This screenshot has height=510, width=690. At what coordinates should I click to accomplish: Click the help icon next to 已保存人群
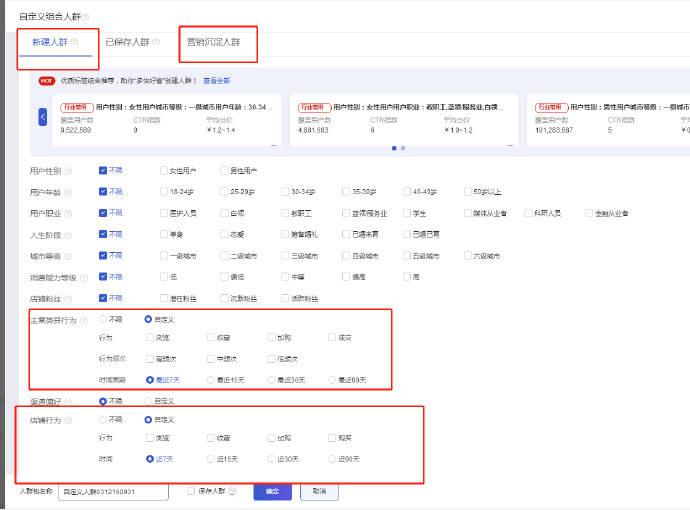point(156,42)
